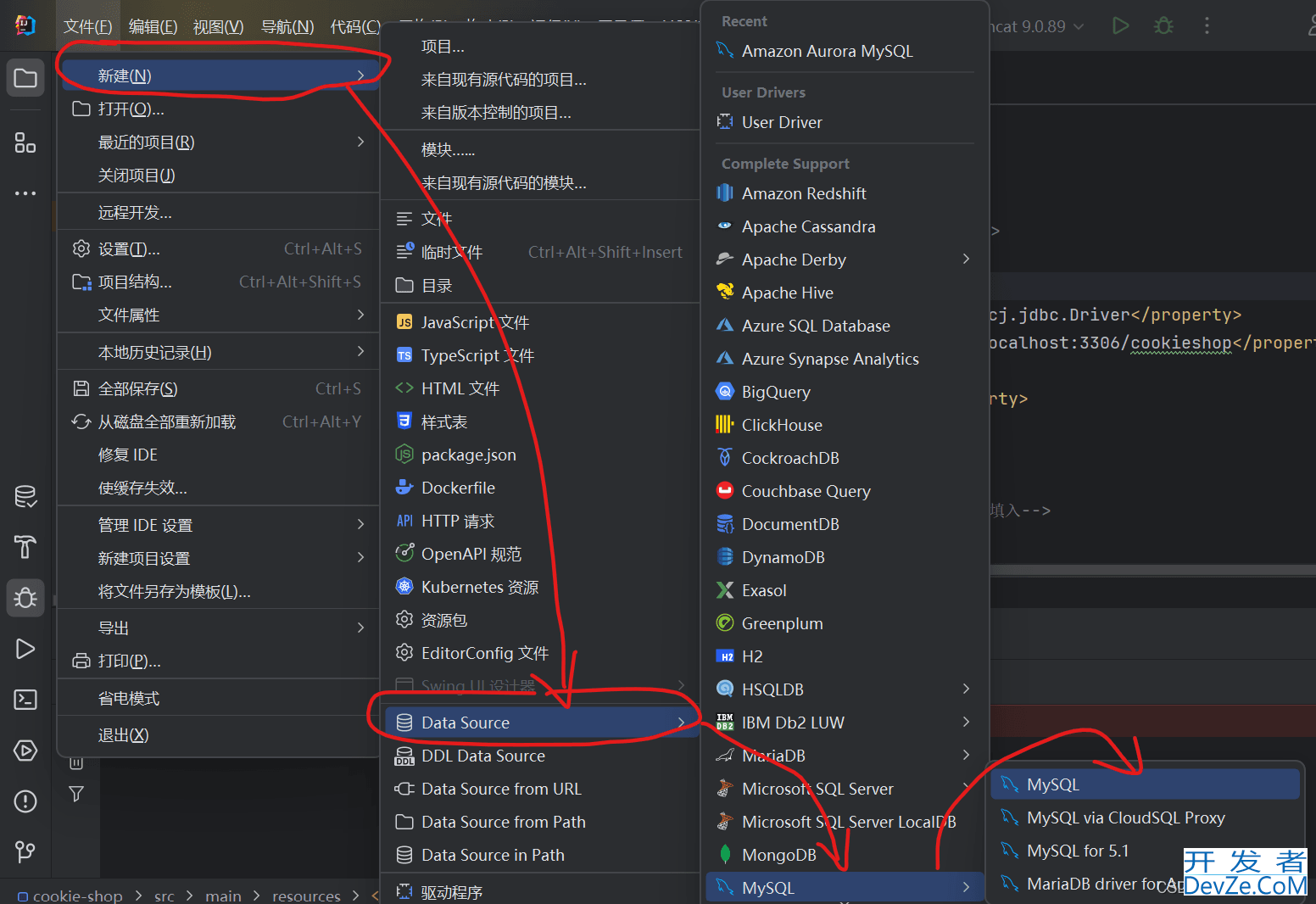
Task: Select Couchbase Query data source
Action: [845, 491]
